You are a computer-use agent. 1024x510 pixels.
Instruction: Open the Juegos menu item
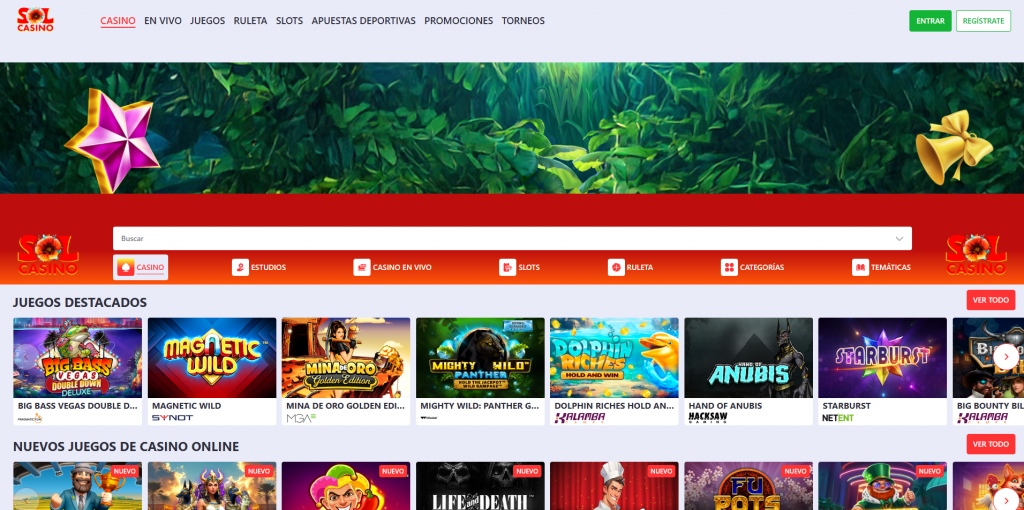(208, 21)
